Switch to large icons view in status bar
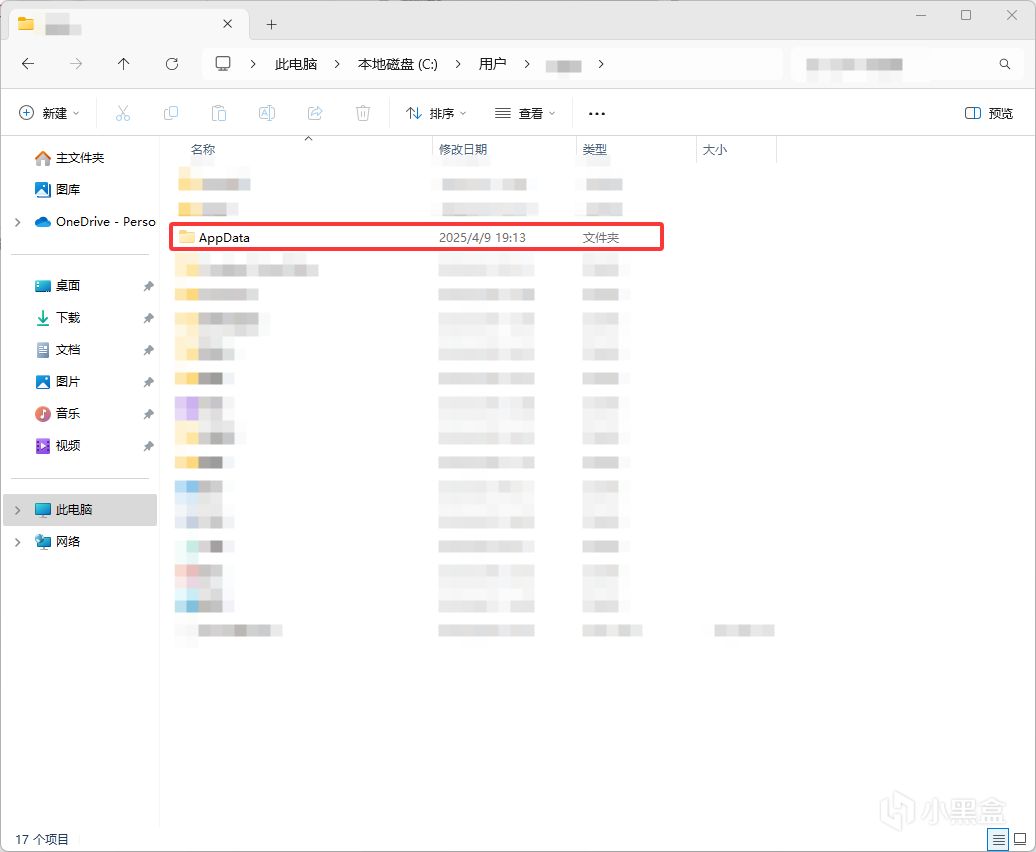 coord(1020,839)
